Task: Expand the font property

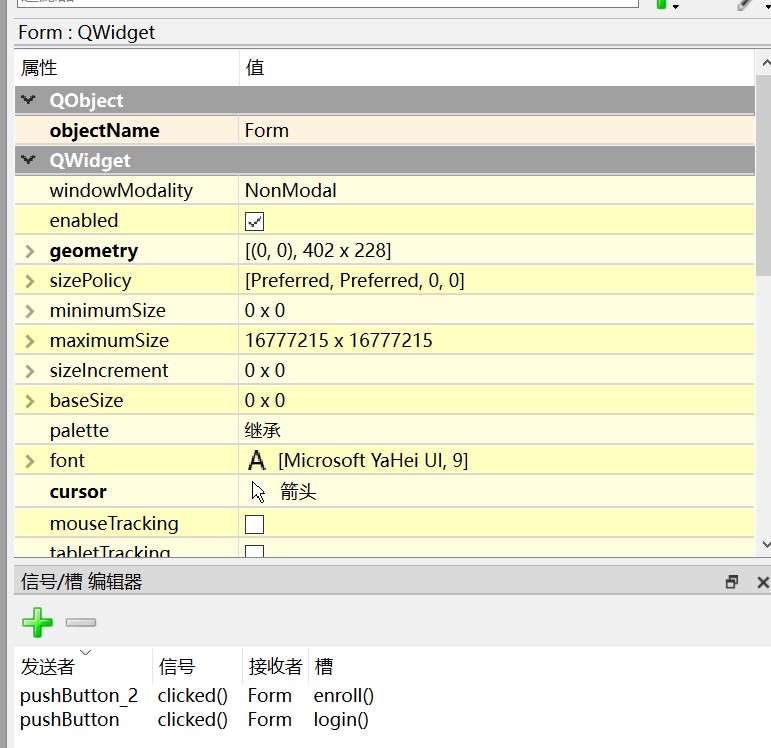Action: tap(30, 461)
